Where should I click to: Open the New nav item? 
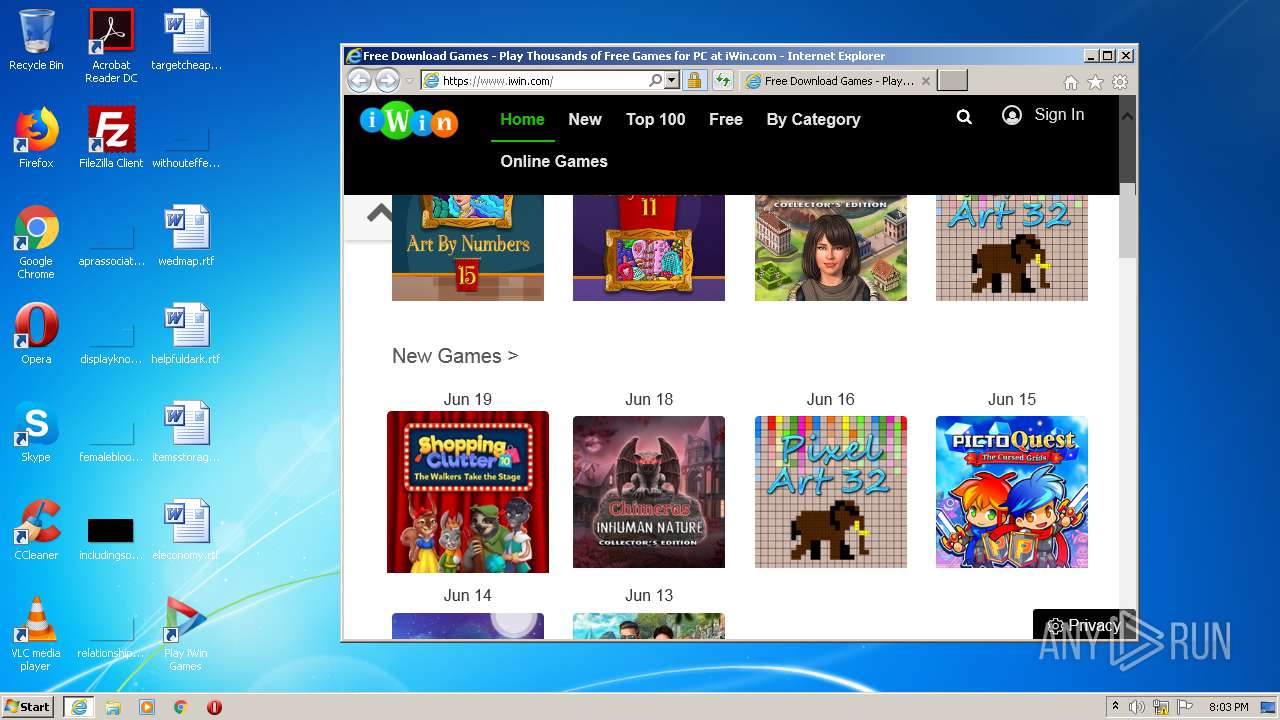pos(585,119)
